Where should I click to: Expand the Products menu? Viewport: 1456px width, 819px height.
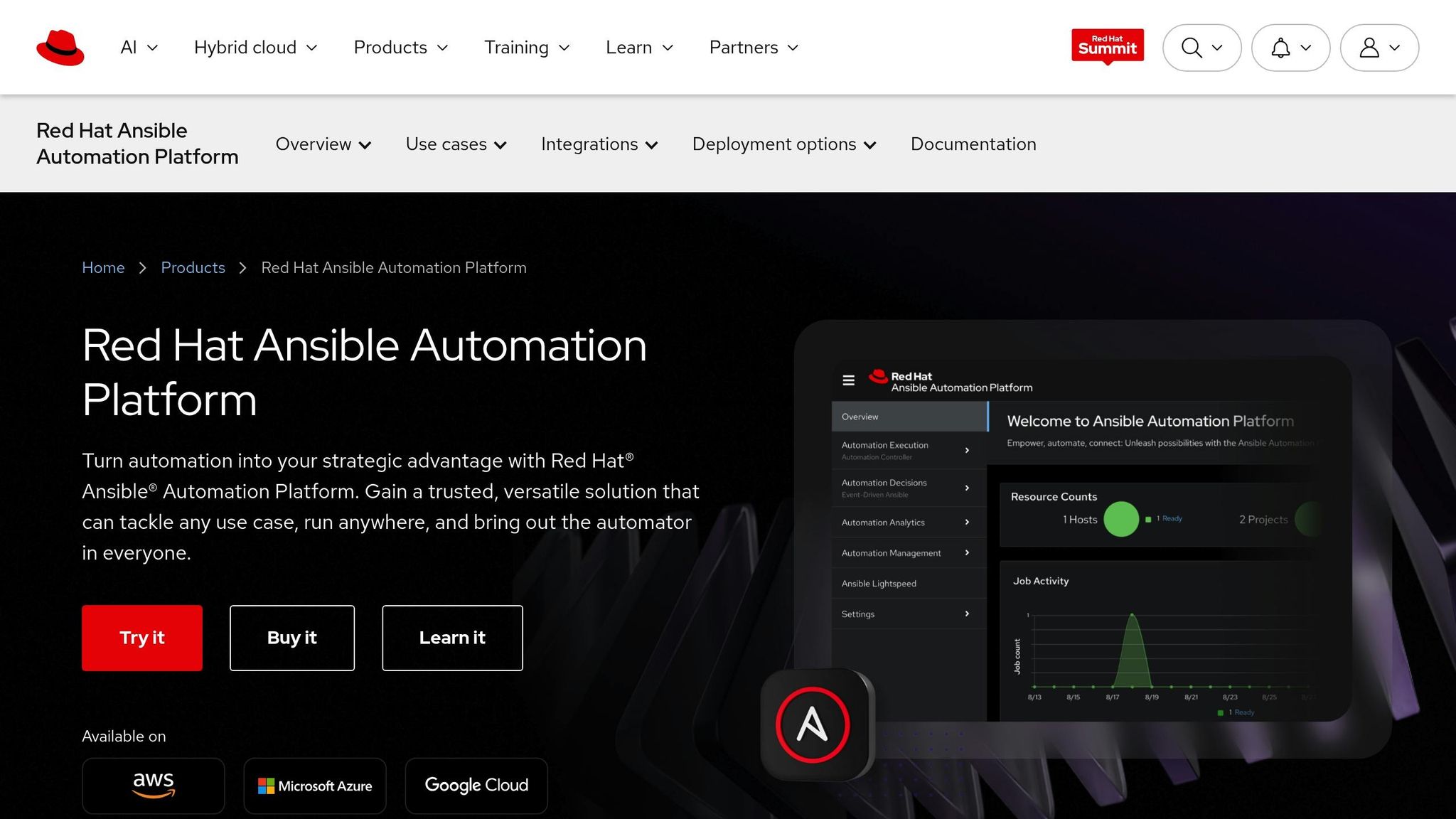[x=401, y=48]
